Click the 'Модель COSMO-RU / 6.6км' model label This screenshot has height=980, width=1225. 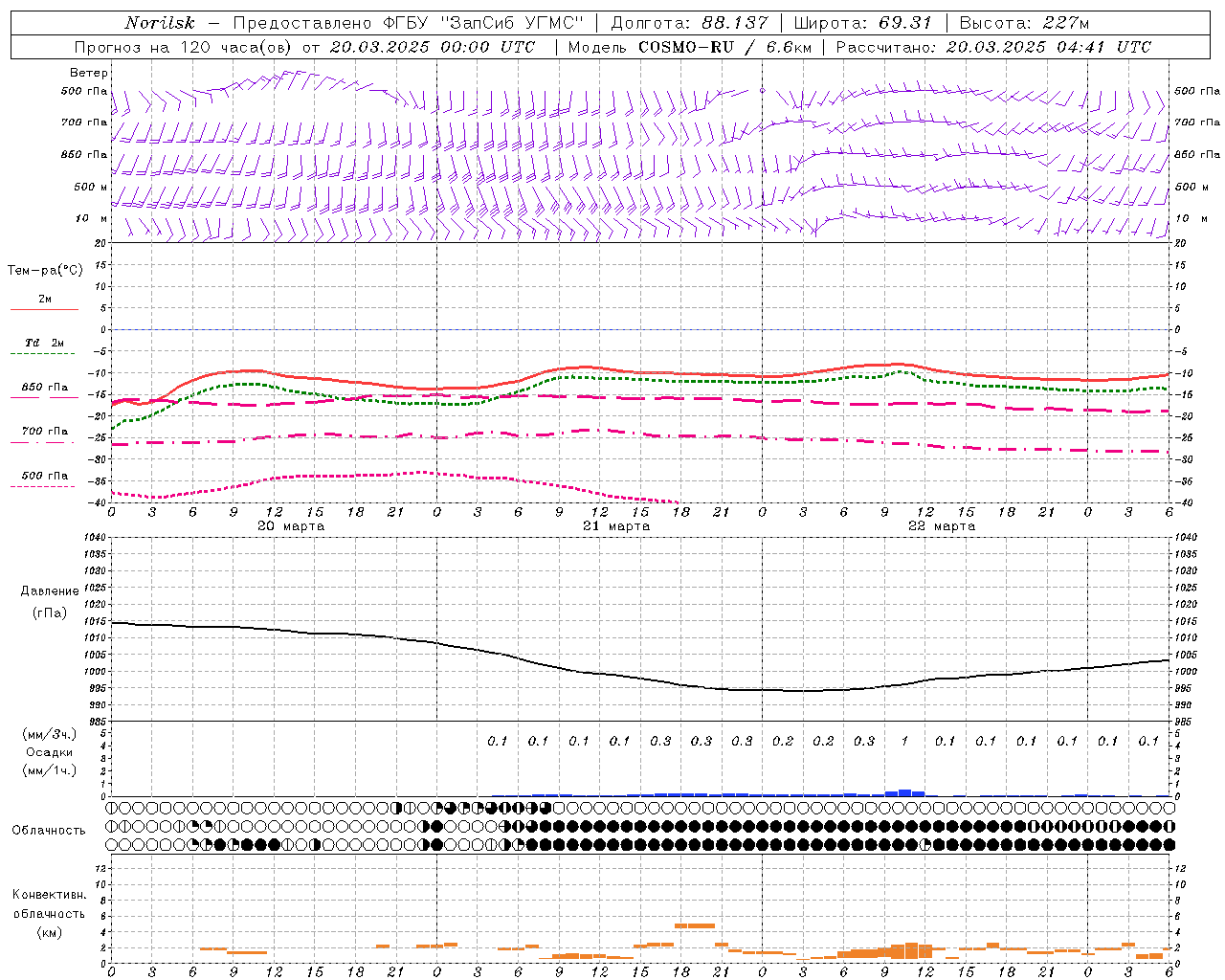689,47
